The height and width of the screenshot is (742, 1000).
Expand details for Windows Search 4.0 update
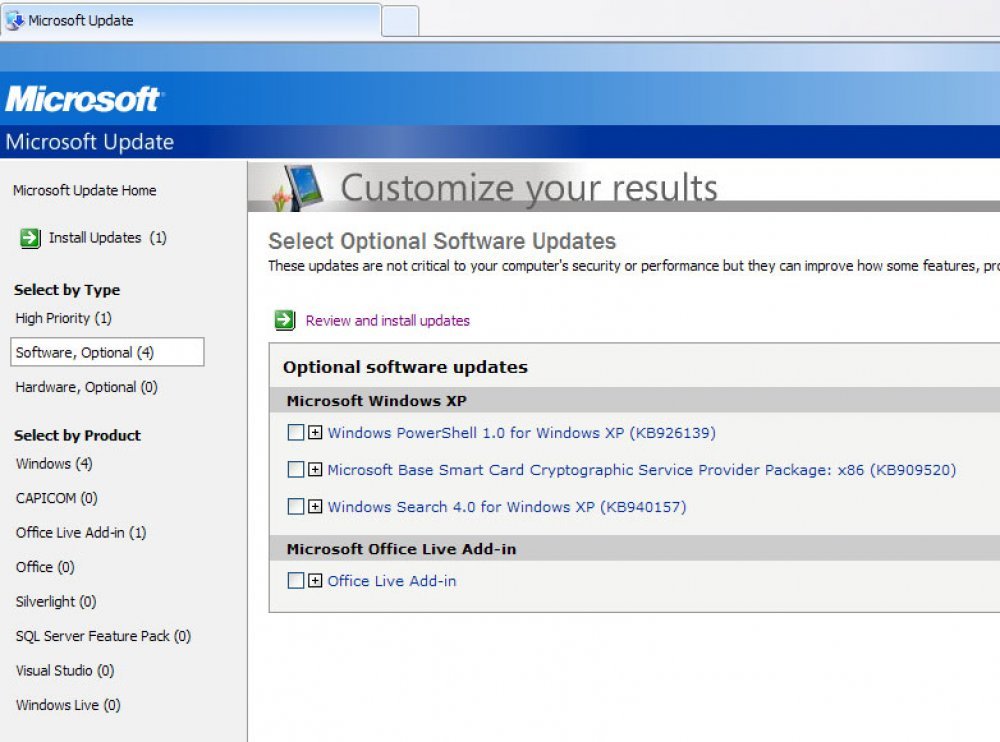tap(315, 507)
